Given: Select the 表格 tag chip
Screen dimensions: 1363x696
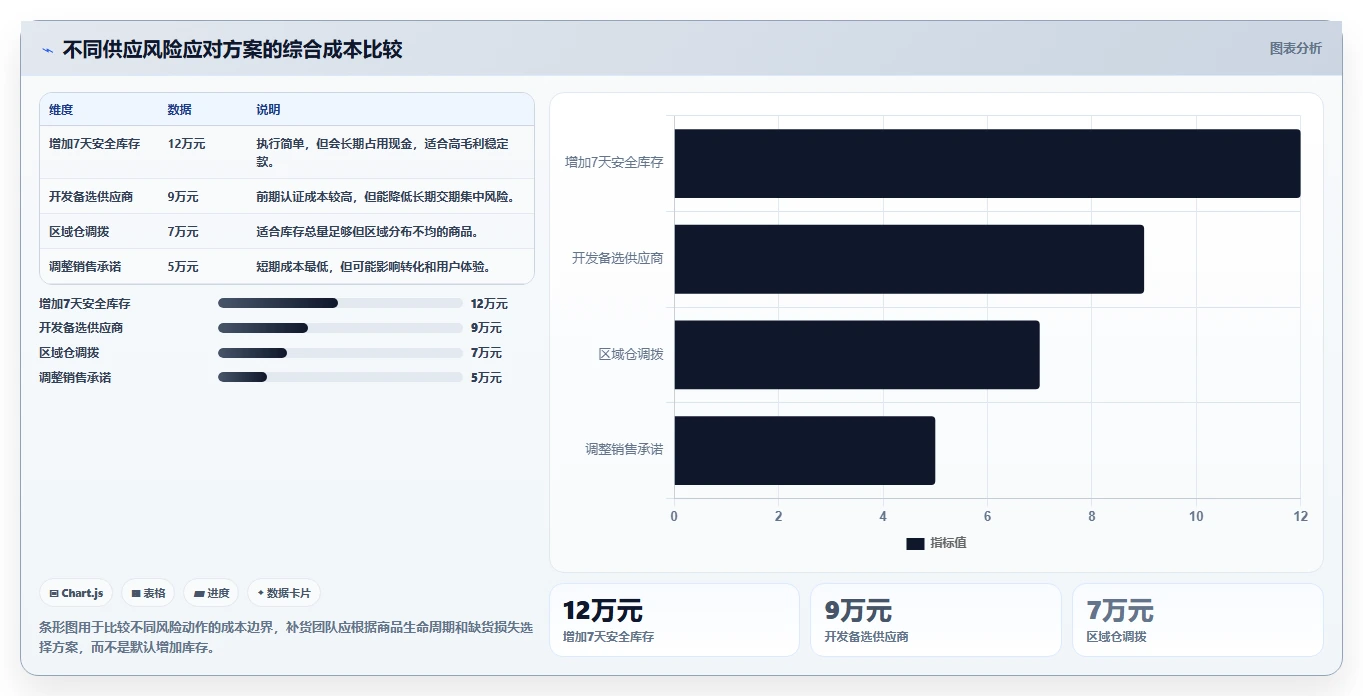Looking at the screenshot, I should (148, 593).
